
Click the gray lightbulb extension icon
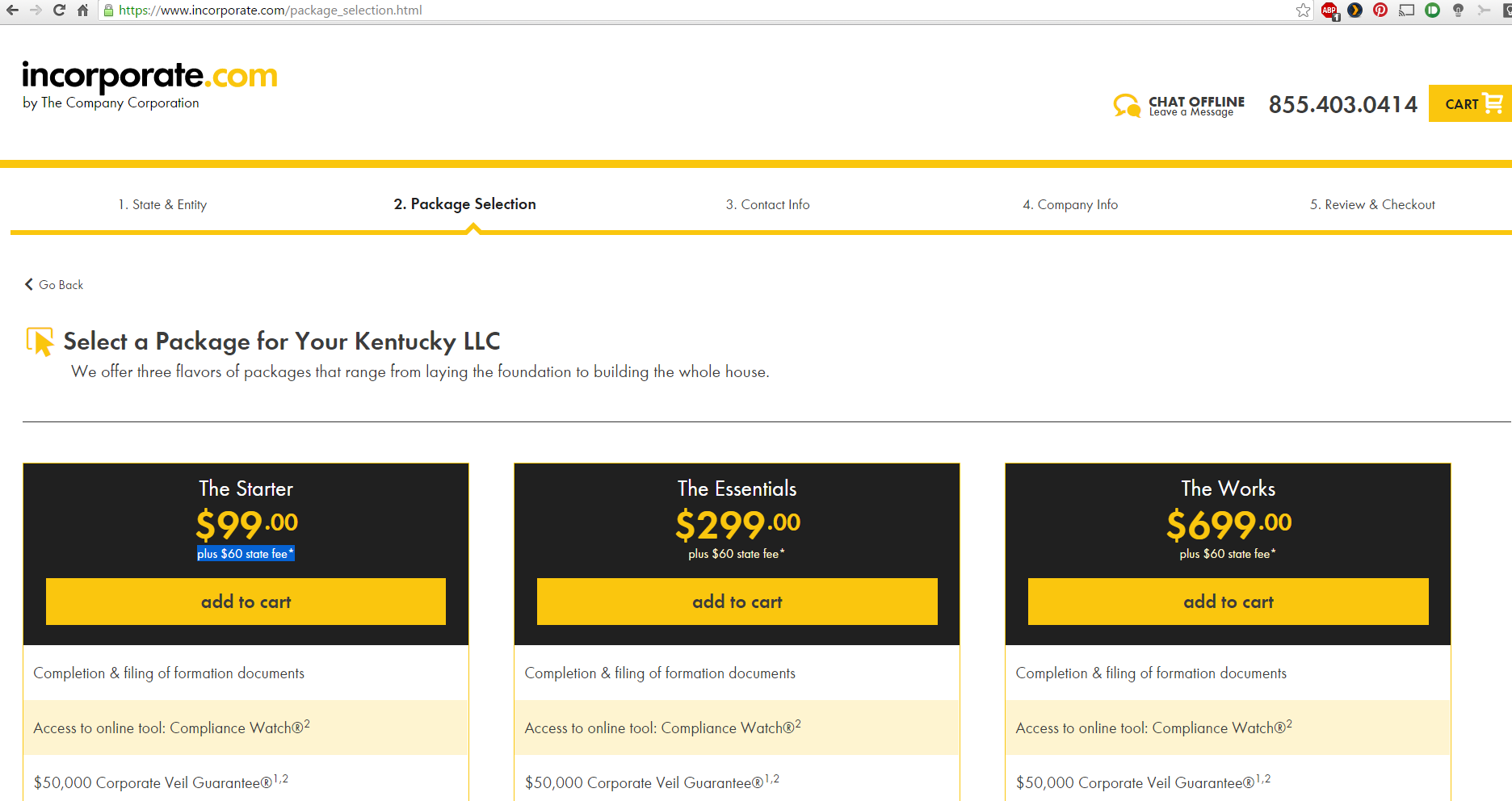point(1458,10)
